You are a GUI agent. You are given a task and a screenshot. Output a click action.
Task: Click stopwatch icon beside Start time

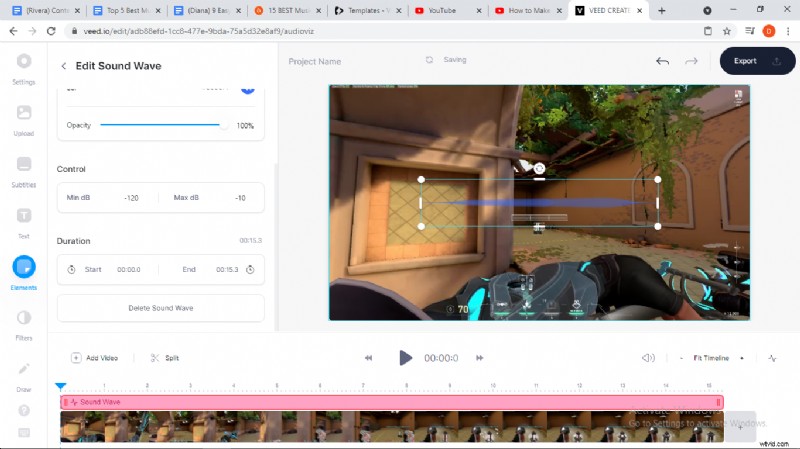coord(72,269)
